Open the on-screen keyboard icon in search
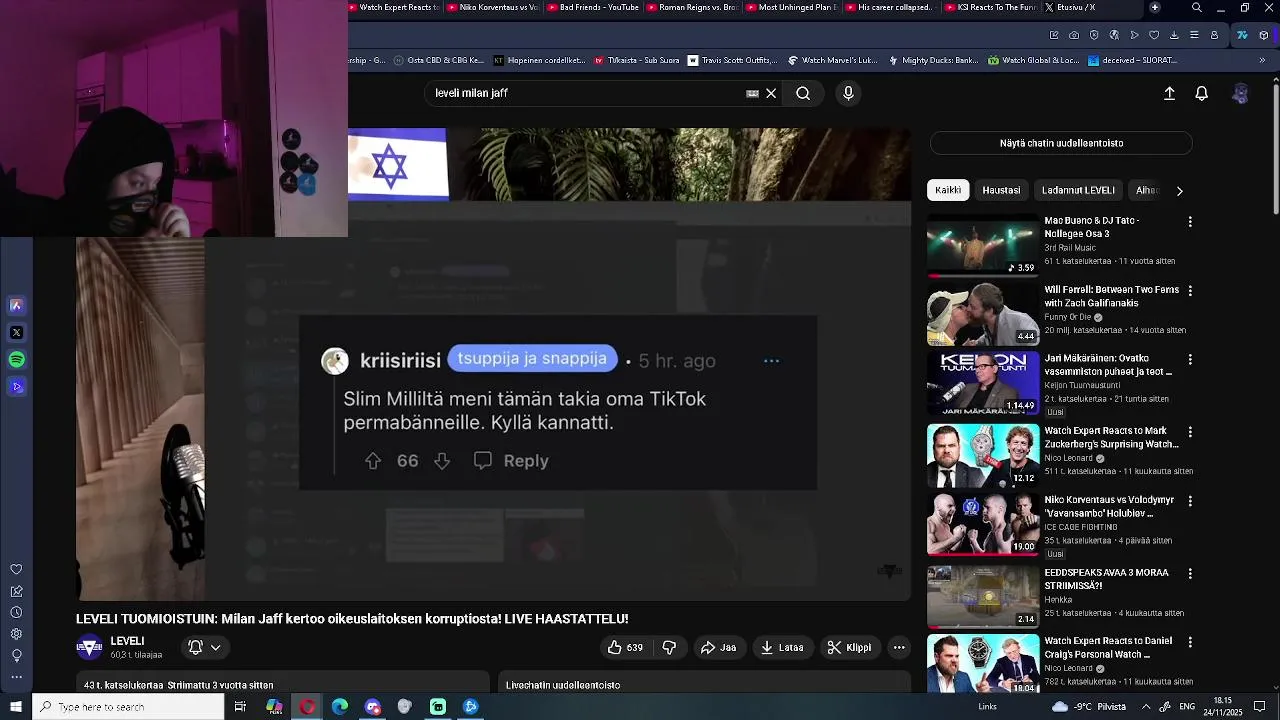The image size is (1280, 720). [752, 93]
